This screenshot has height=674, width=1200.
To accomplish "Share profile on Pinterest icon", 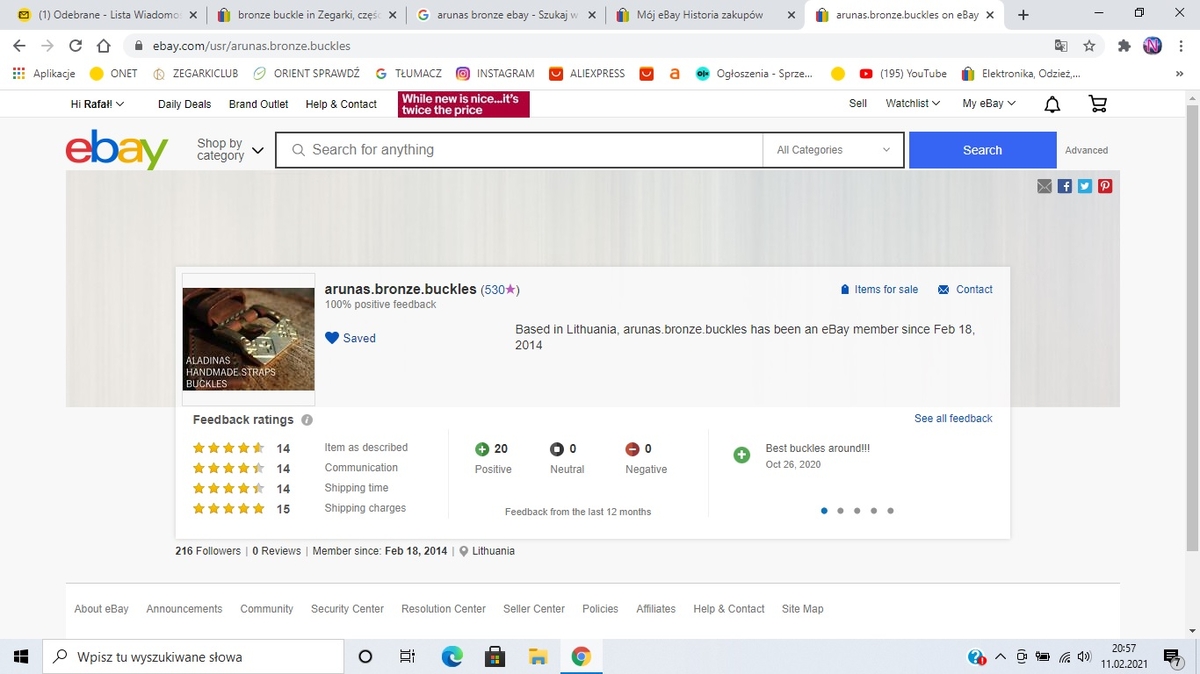I will [1105, 186].
